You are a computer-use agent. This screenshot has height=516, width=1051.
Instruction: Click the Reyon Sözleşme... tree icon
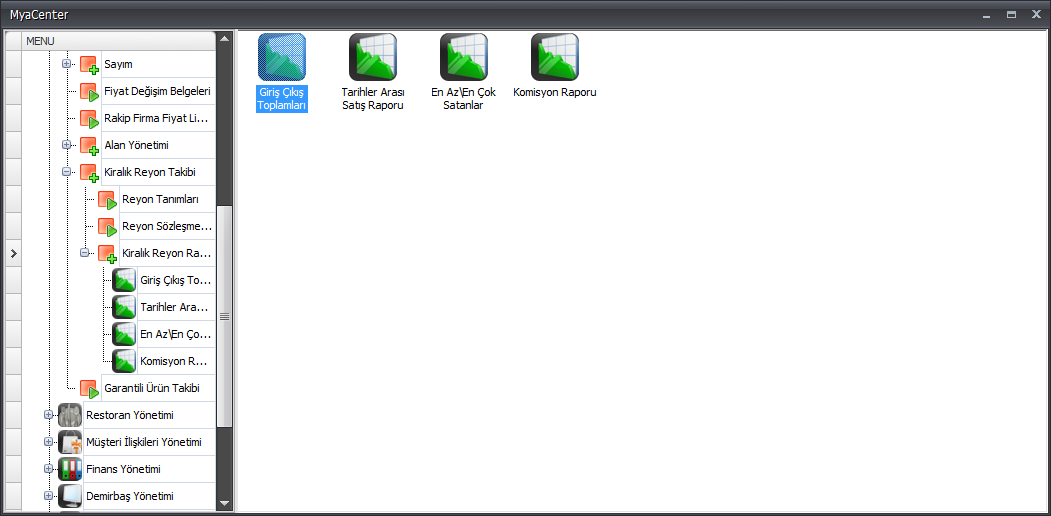pyautogui.click(x=107, y=227)
